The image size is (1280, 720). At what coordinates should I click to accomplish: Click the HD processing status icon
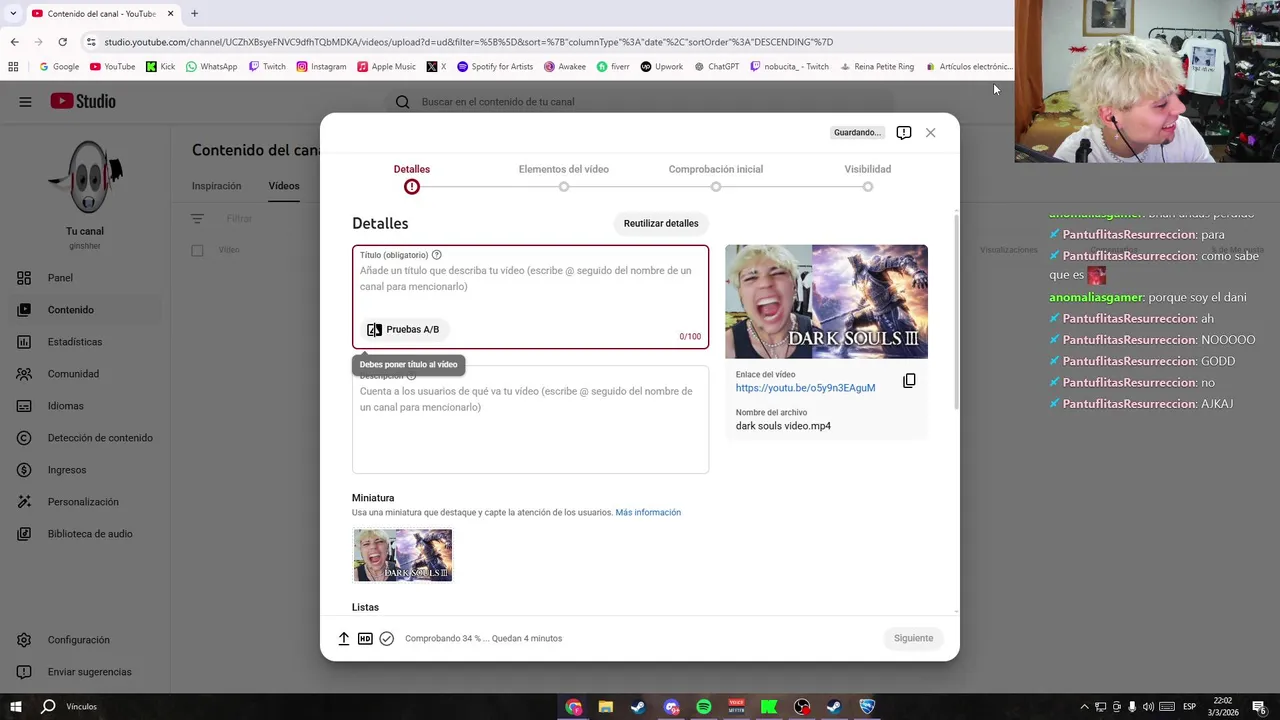(x=365, y=638)
